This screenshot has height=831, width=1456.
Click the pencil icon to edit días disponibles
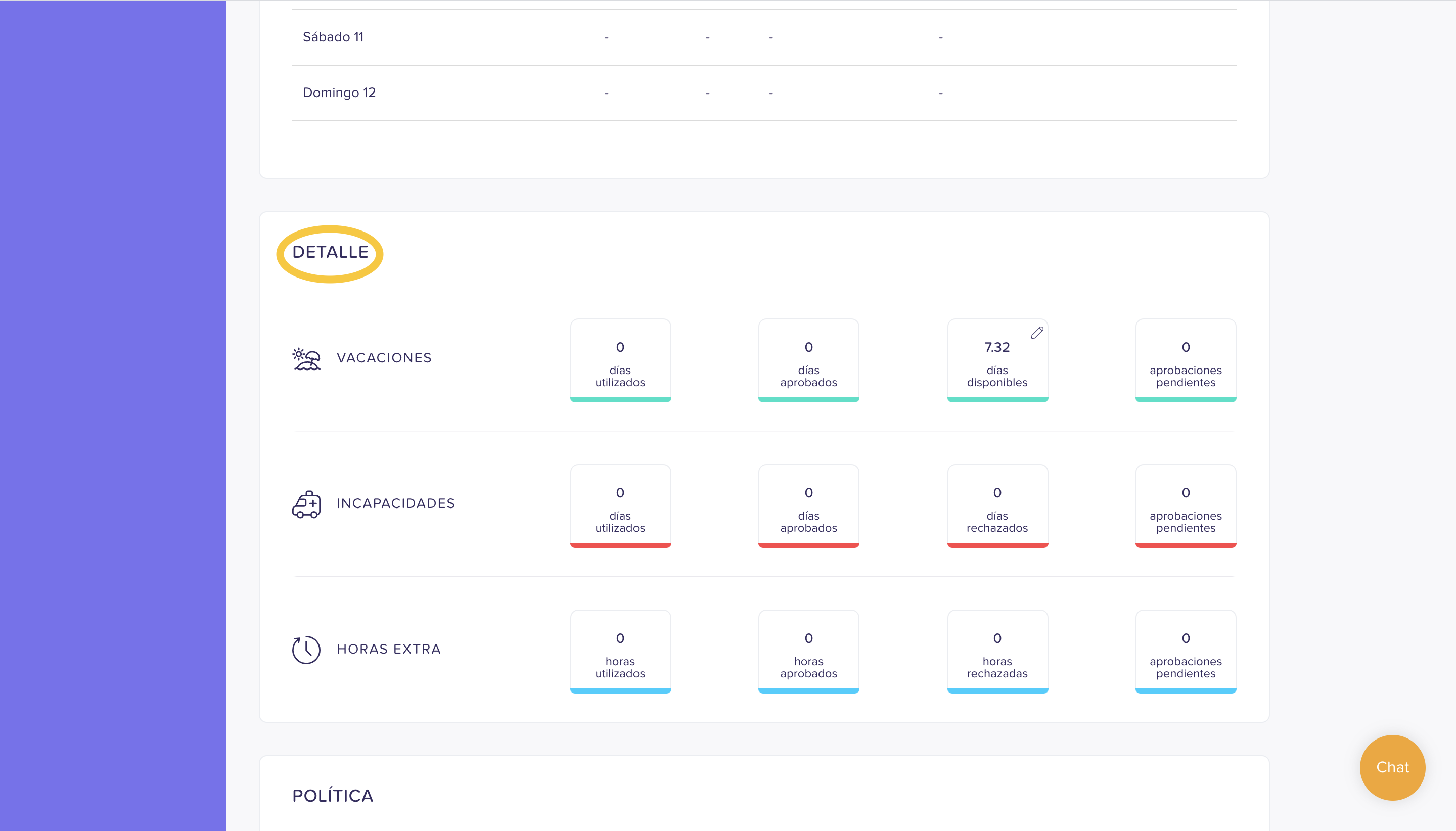point(1037,333)
